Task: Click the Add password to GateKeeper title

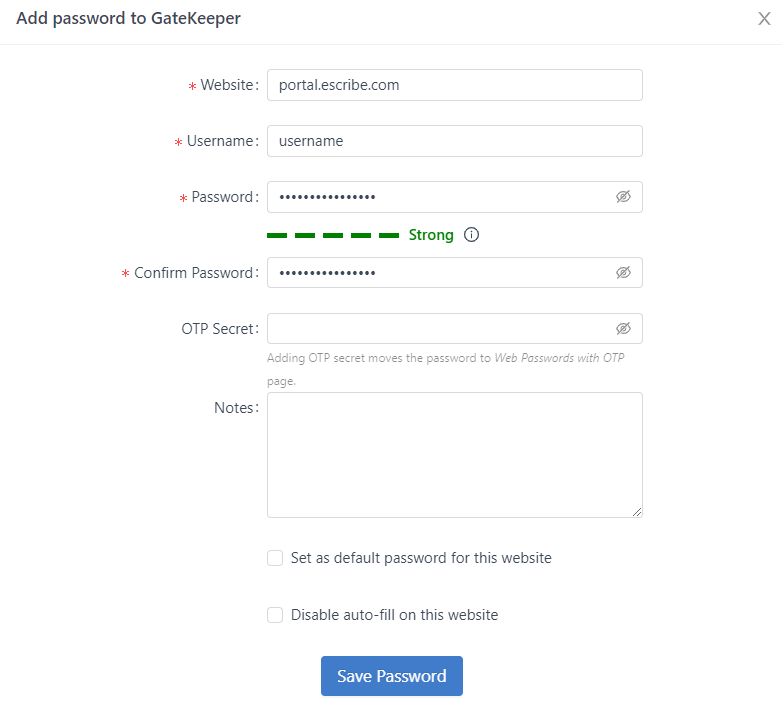Action: (128, 18)
